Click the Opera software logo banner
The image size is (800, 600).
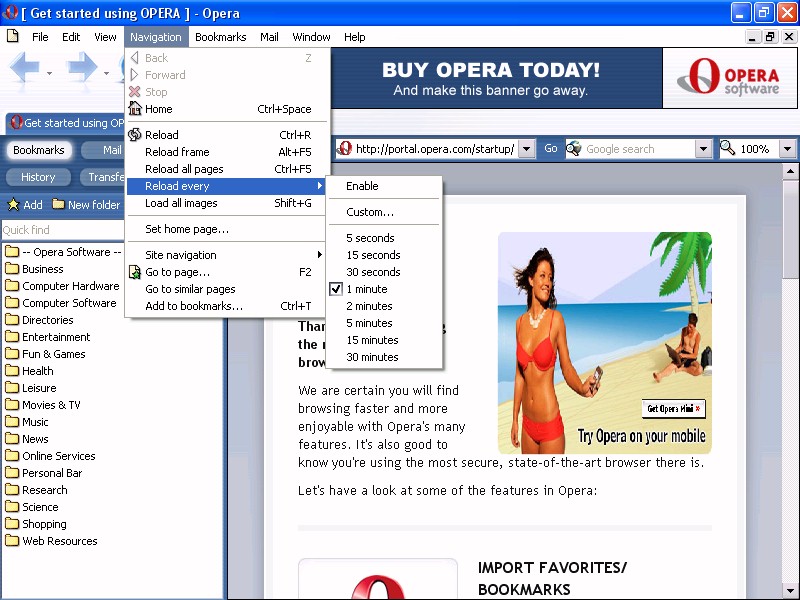tap(730, 78)
